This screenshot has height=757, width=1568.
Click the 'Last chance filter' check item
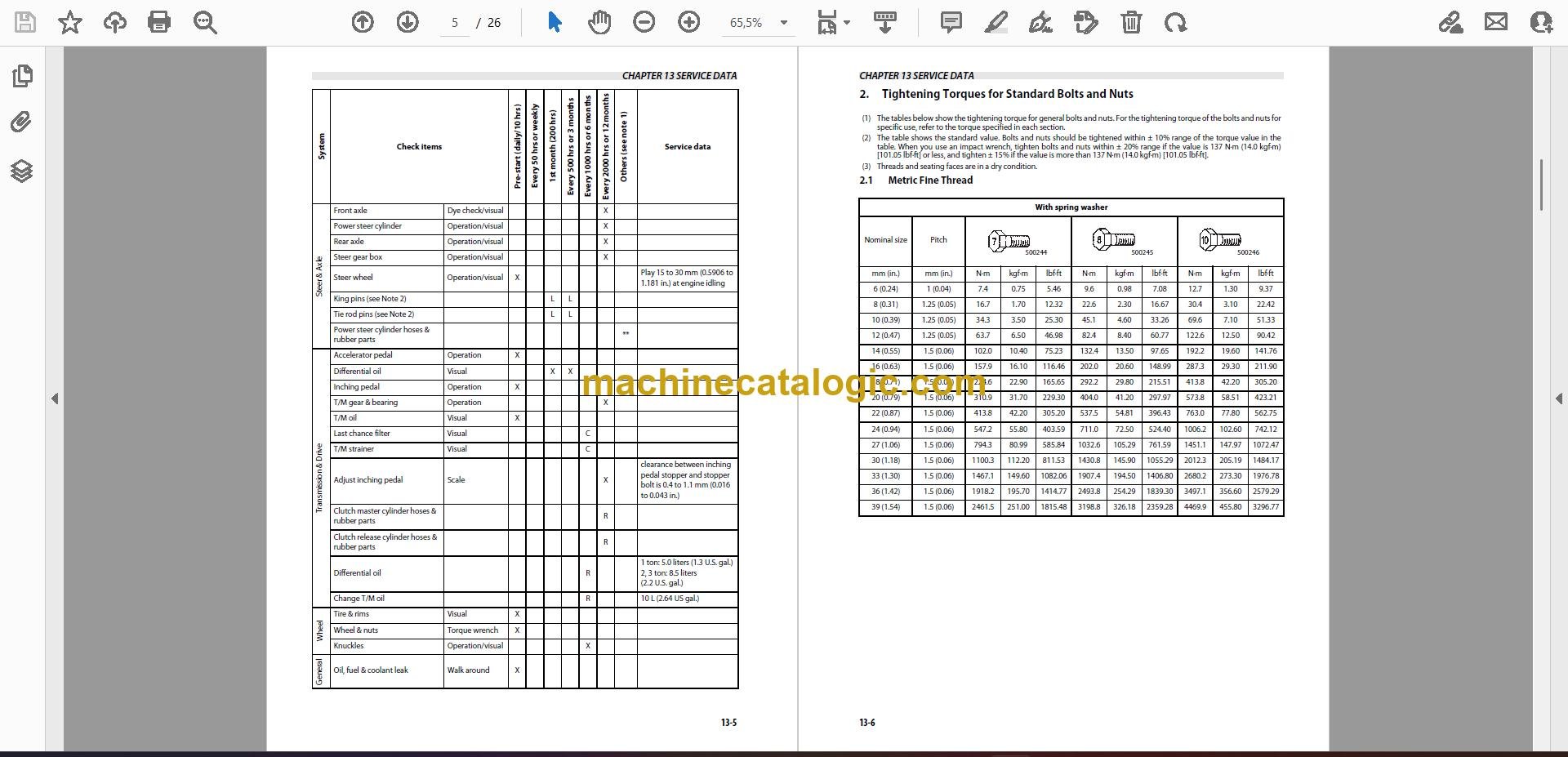362,434
